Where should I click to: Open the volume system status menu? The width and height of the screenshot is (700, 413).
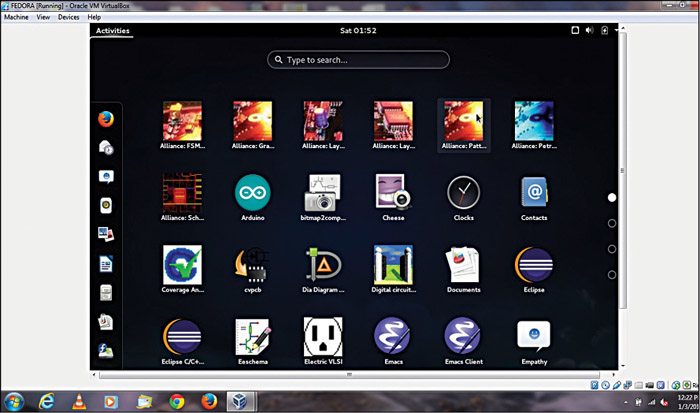pyautogui.click(x=588, y=31)
